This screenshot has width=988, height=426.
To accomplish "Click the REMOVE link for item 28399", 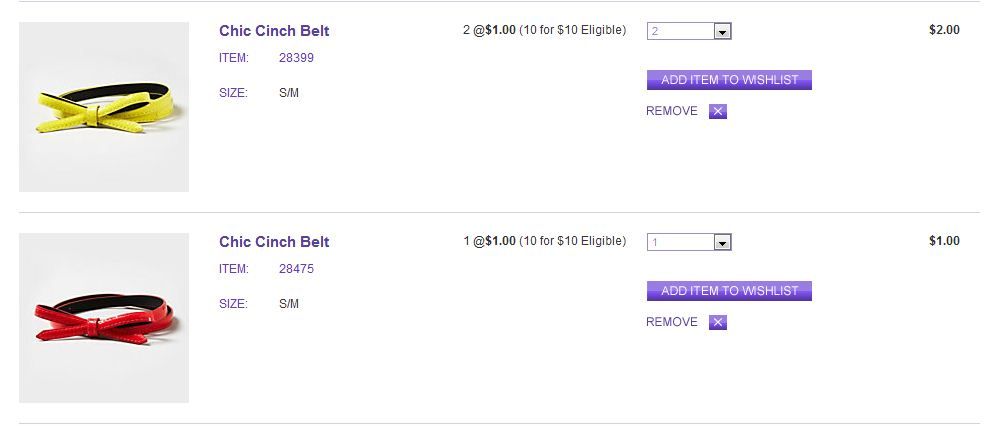I will pyautogui.click(x=672, y=111).
